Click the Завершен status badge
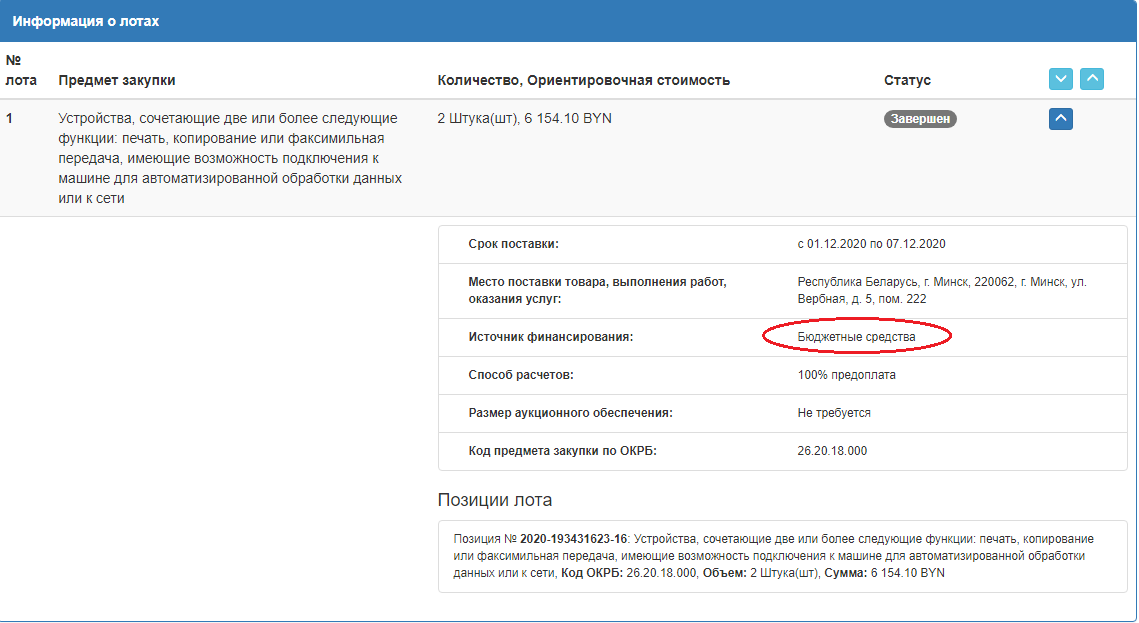 coord(920,118)
